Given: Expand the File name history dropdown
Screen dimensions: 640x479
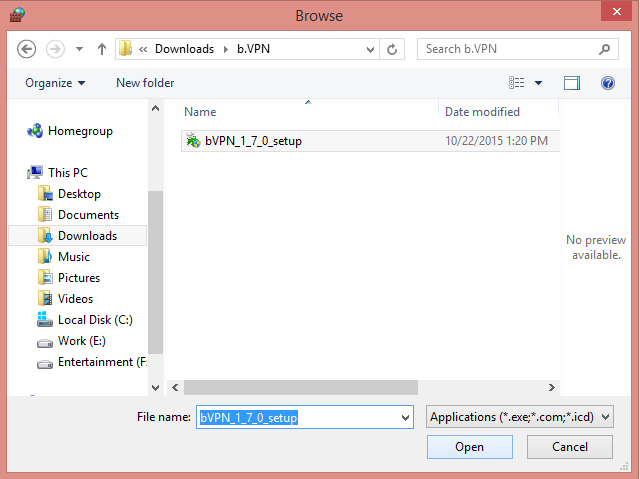Looking at the screenshot, I should 405,417.
